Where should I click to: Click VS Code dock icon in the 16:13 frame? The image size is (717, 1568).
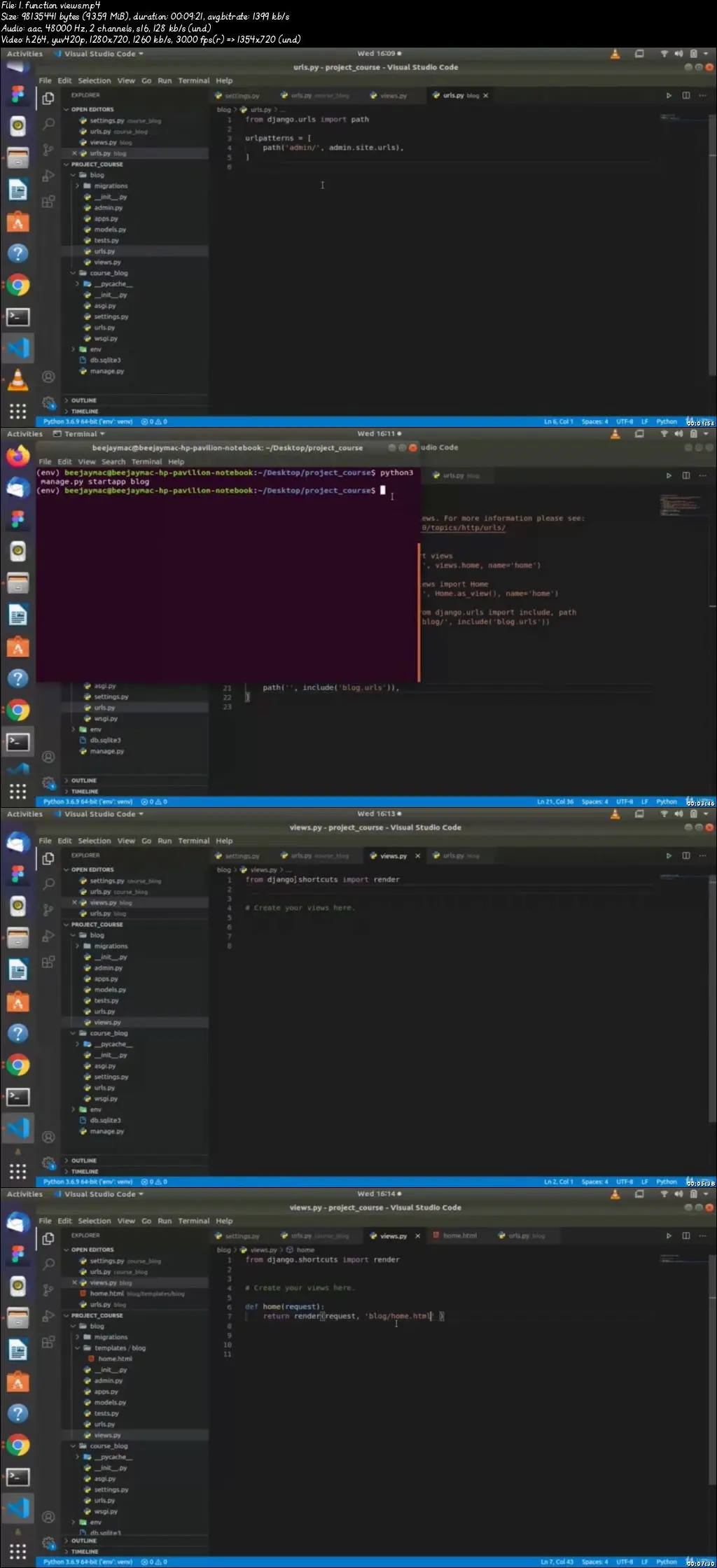[x=18, y=1128]
